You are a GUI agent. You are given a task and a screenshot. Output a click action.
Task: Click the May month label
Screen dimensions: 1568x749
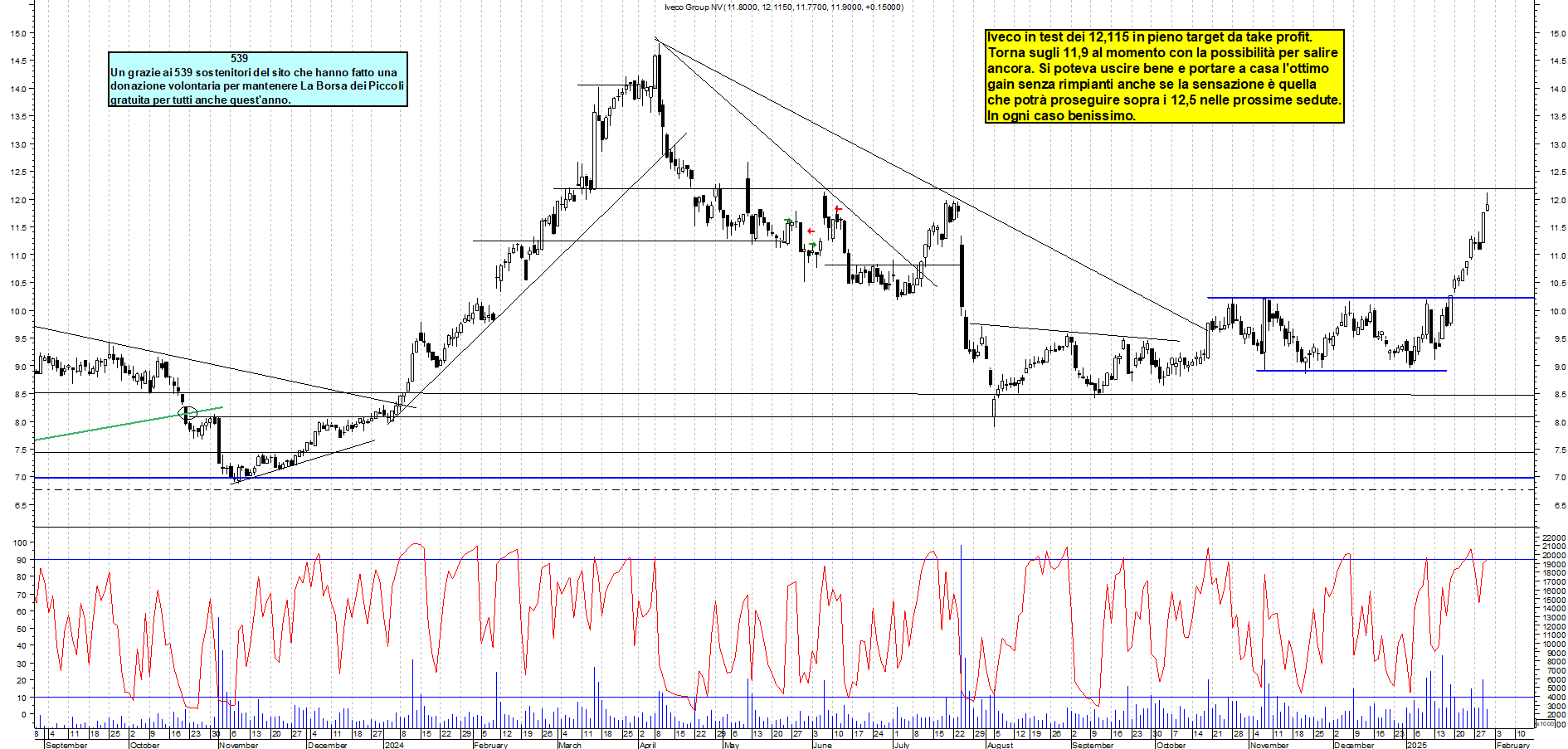(732, 745)
